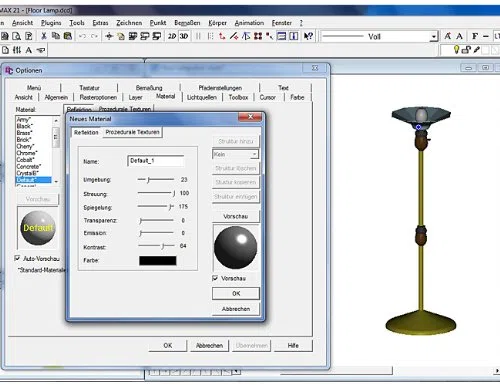The width and height of the screenshot is (500, 385).
Task: Select Chrome in the Material list
Action: click(27, 153)
